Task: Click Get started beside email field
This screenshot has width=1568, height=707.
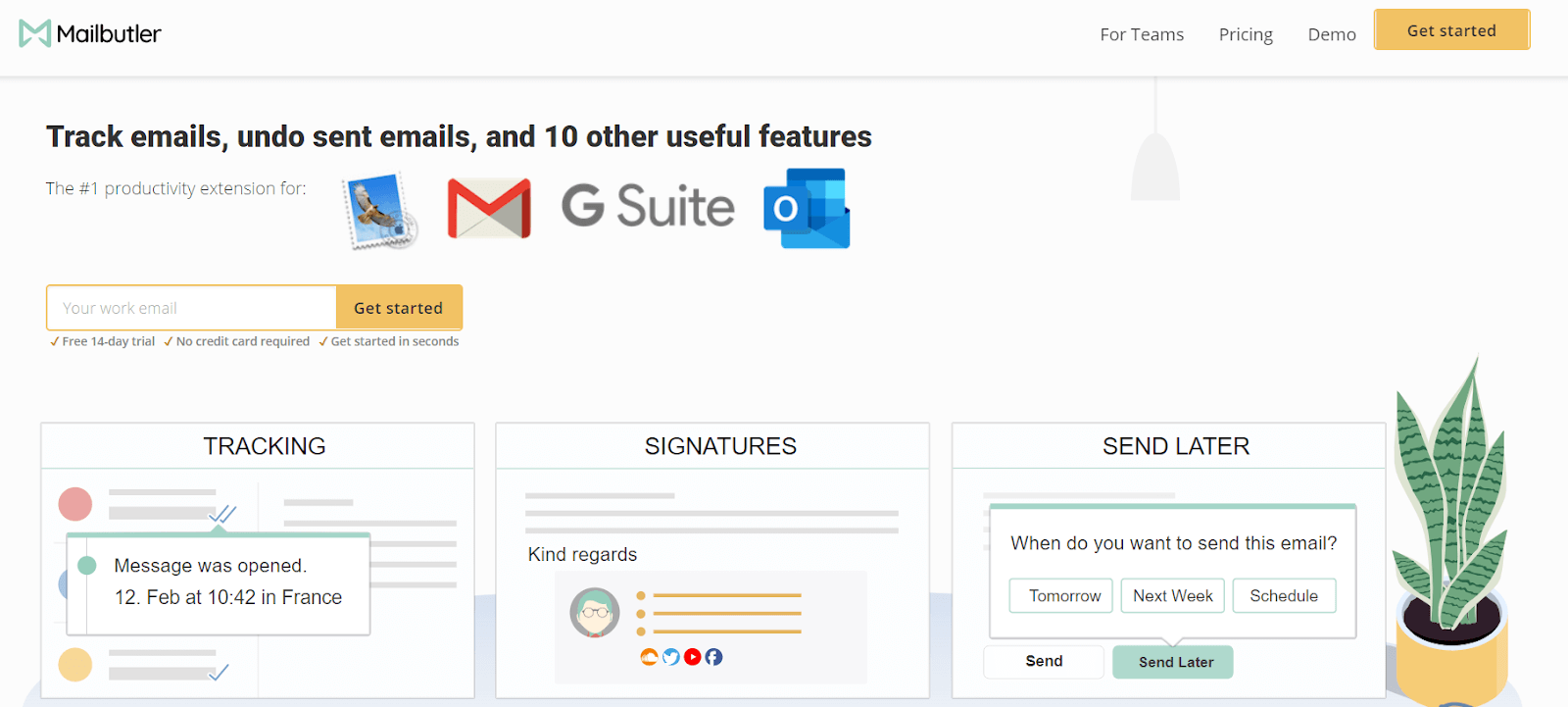Action: point(399,308)
